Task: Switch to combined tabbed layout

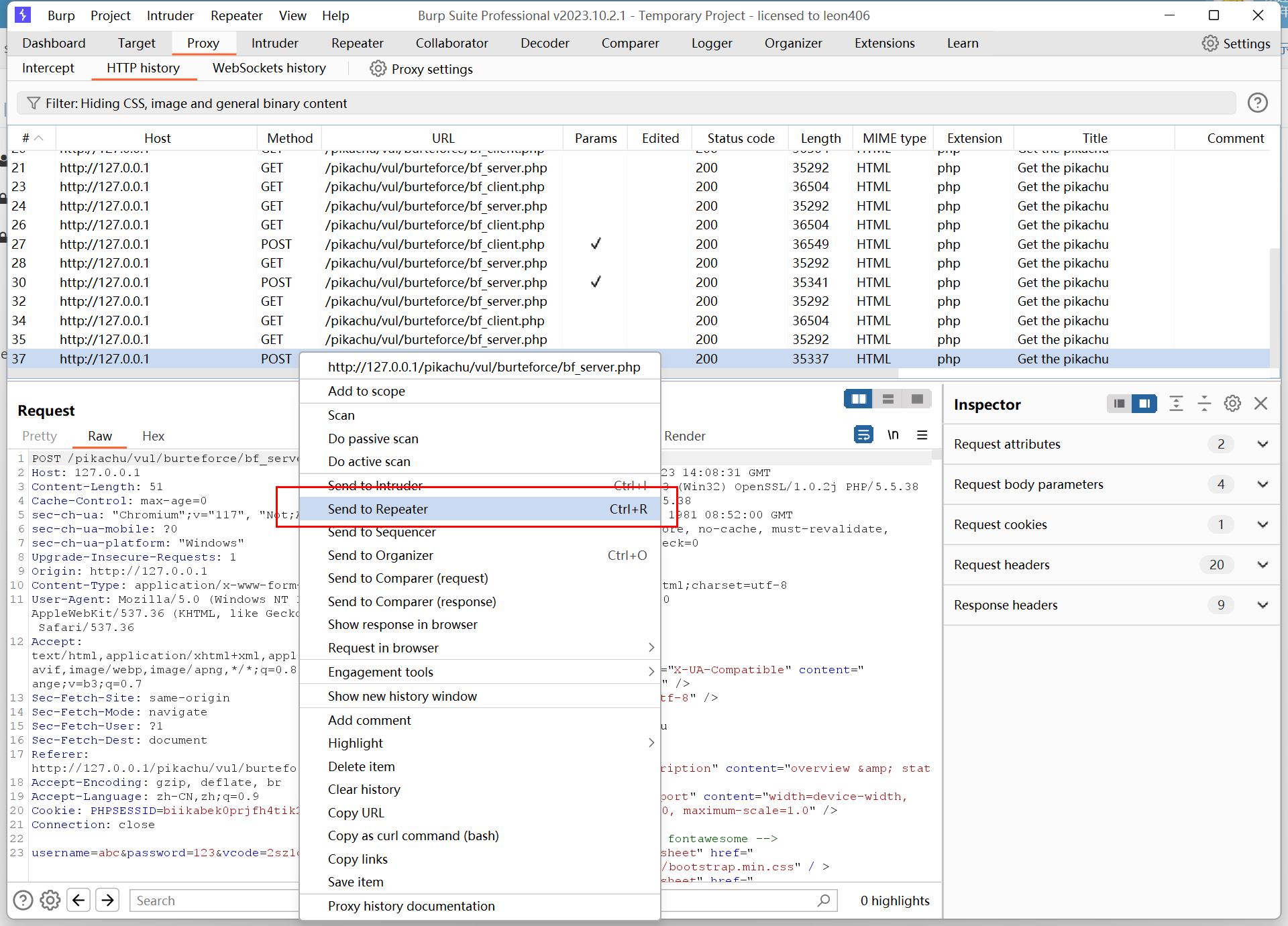Action: coord(917,400)
